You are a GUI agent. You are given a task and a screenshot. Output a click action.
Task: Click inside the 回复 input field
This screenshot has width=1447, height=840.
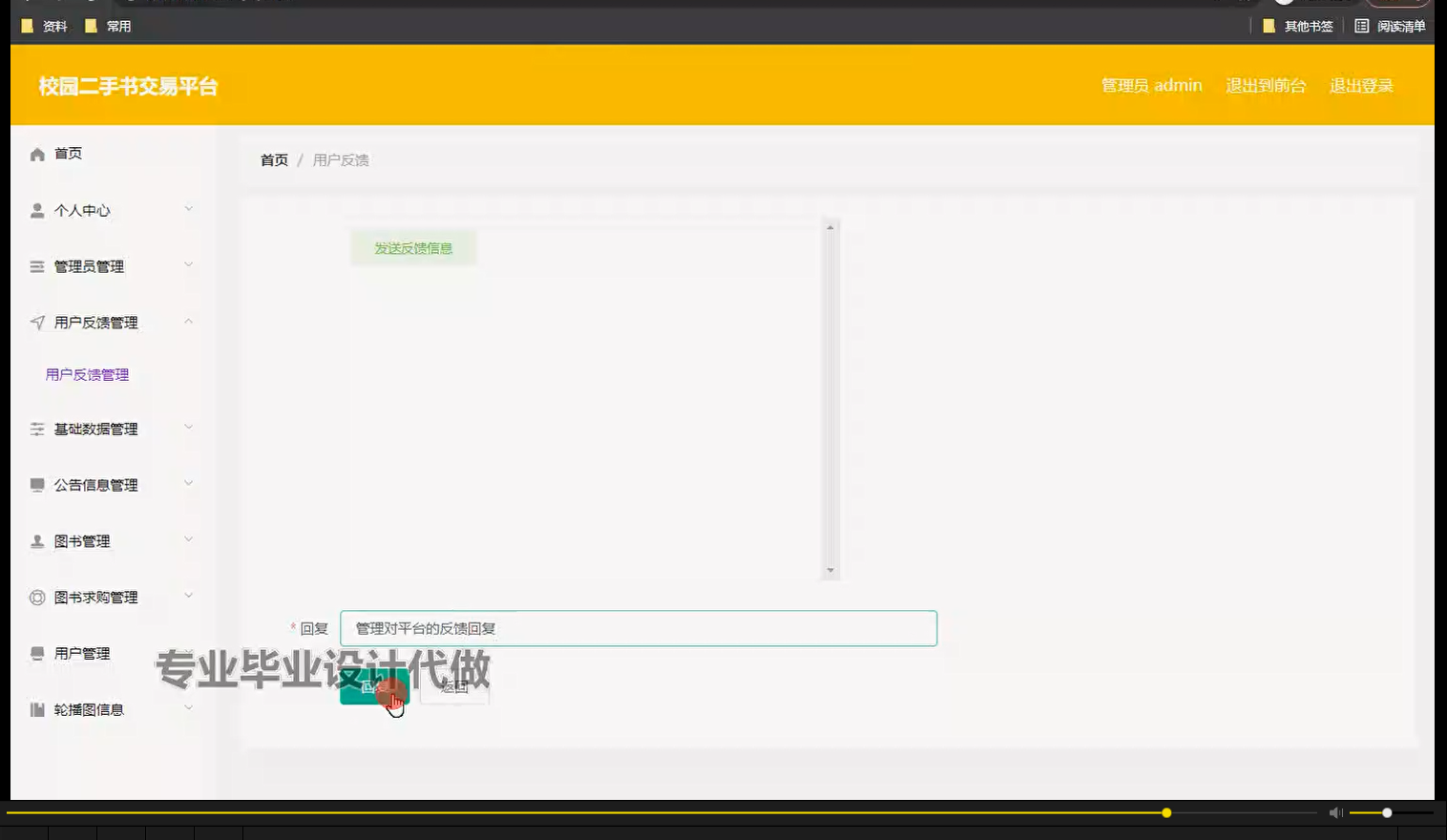639,628
